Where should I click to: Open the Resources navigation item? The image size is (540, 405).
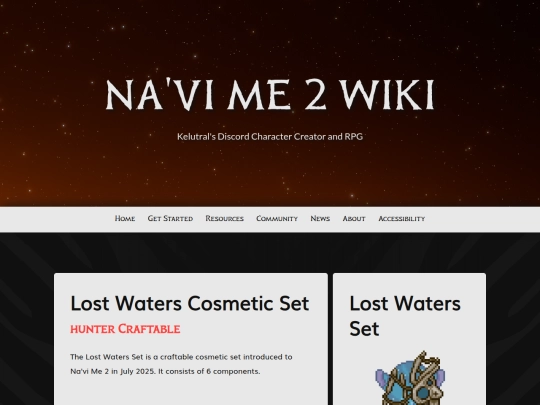pos(225,218)
